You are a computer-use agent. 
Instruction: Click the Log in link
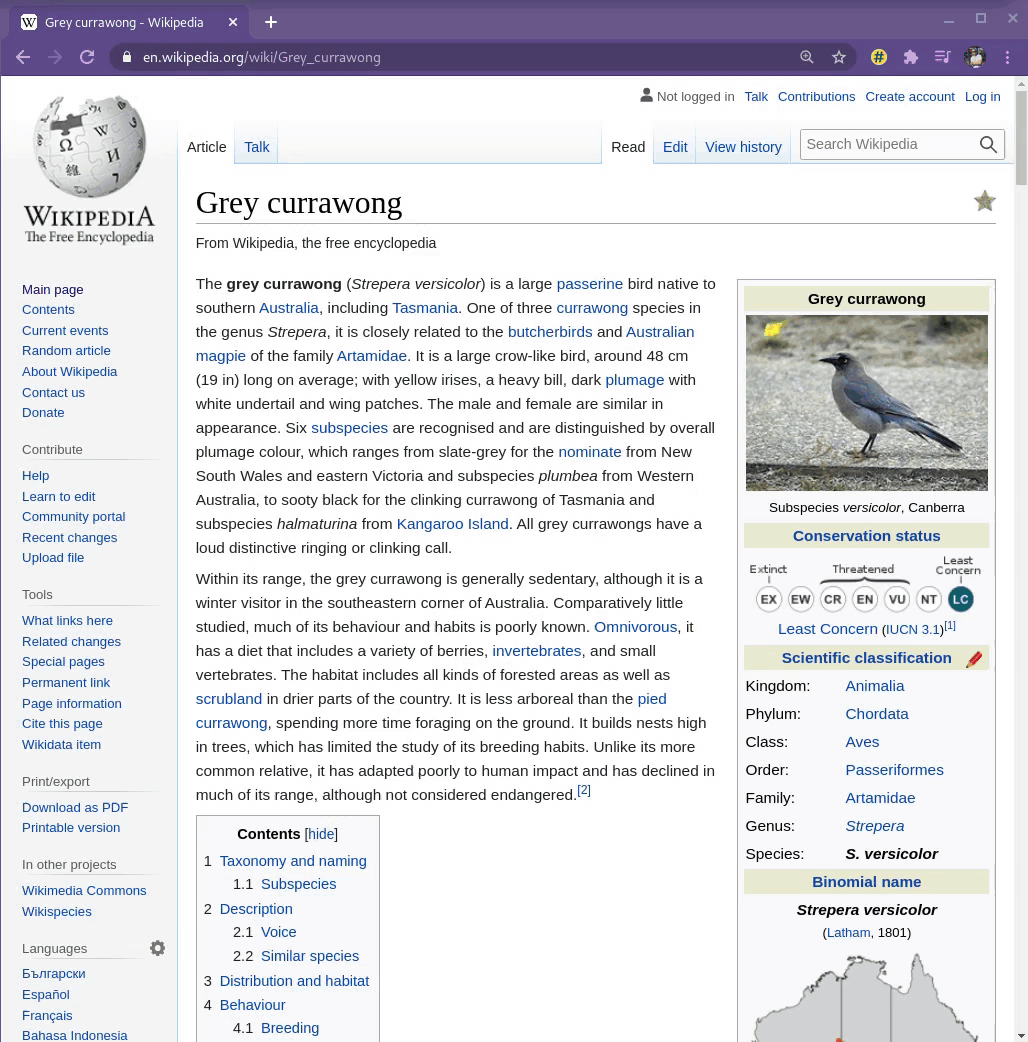982,96
